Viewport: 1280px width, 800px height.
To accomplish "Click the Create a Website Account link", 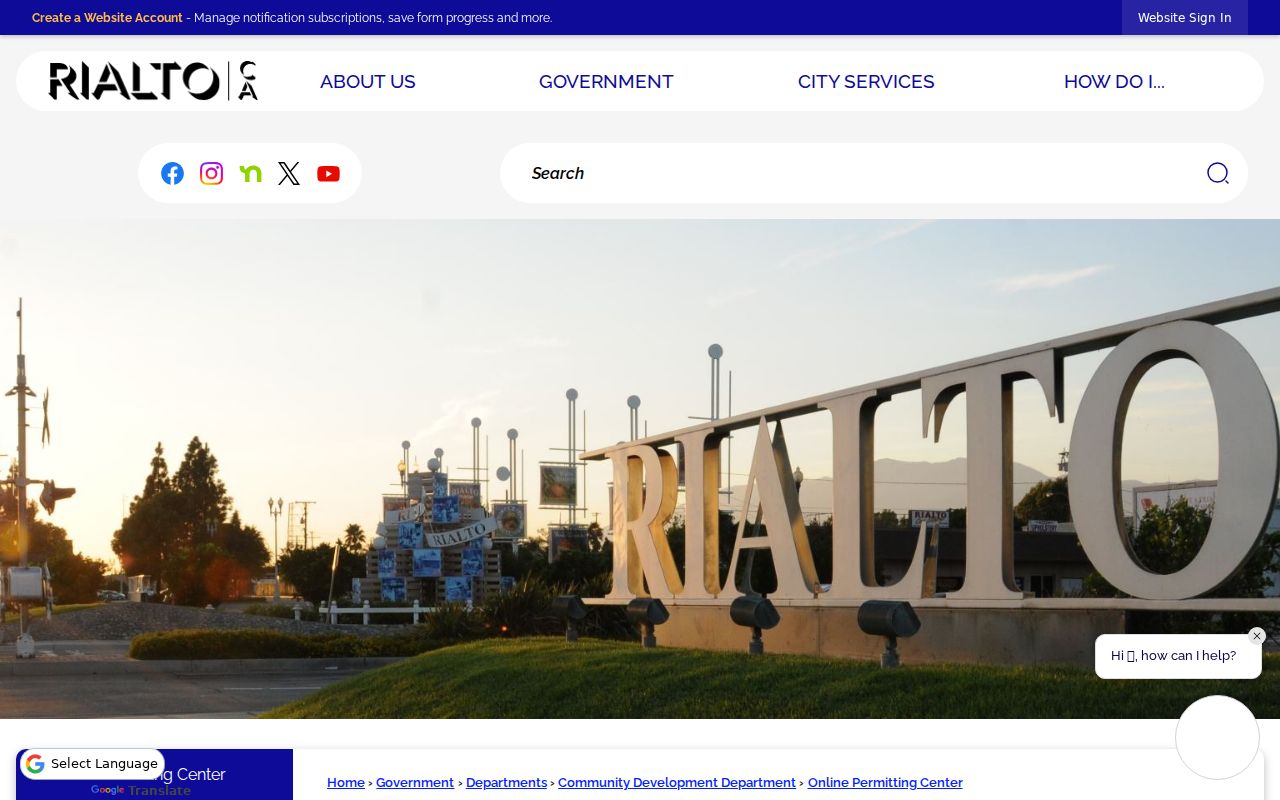I will [x=107, y=18].
